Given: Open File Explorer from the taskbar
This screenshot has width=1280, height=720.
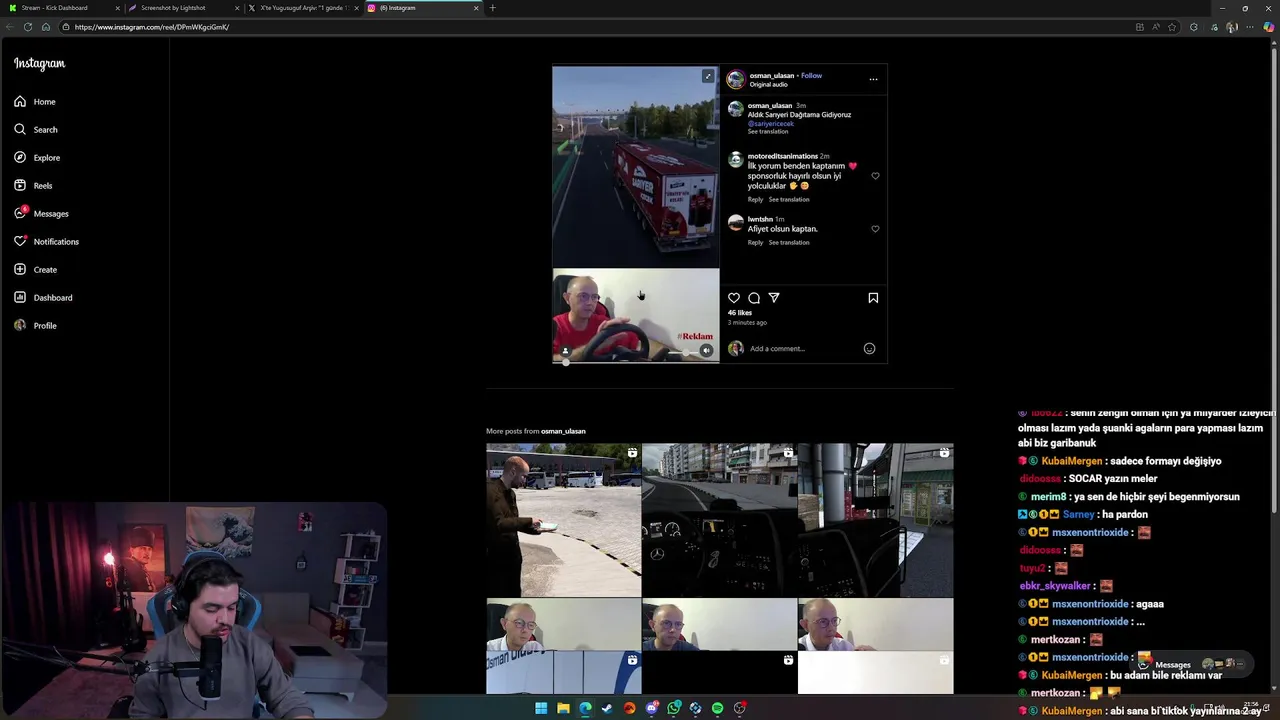Looking at the screenshot, I should tap(563, 708).
